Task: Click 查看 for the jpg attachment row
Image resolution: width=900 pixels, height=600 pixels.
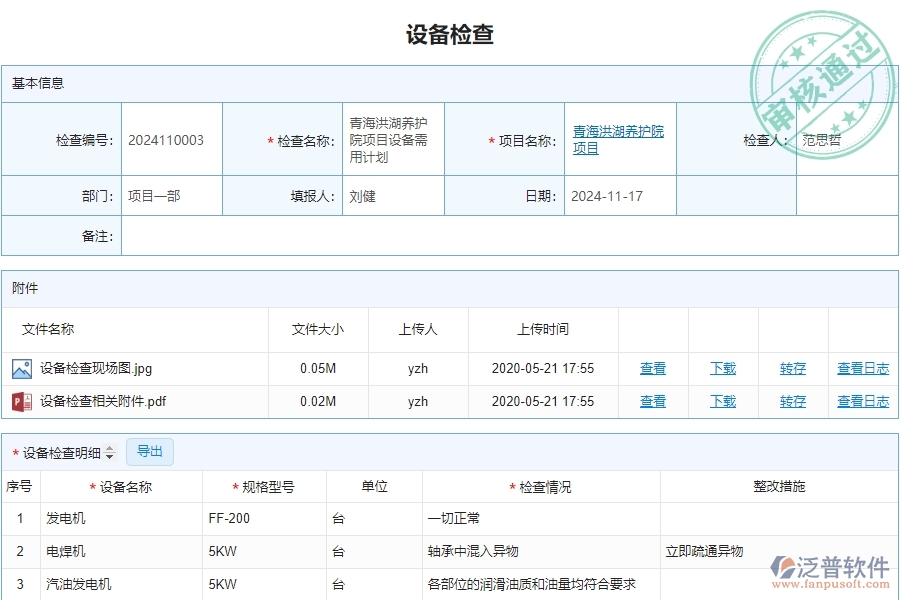Action: coord(652,368)
